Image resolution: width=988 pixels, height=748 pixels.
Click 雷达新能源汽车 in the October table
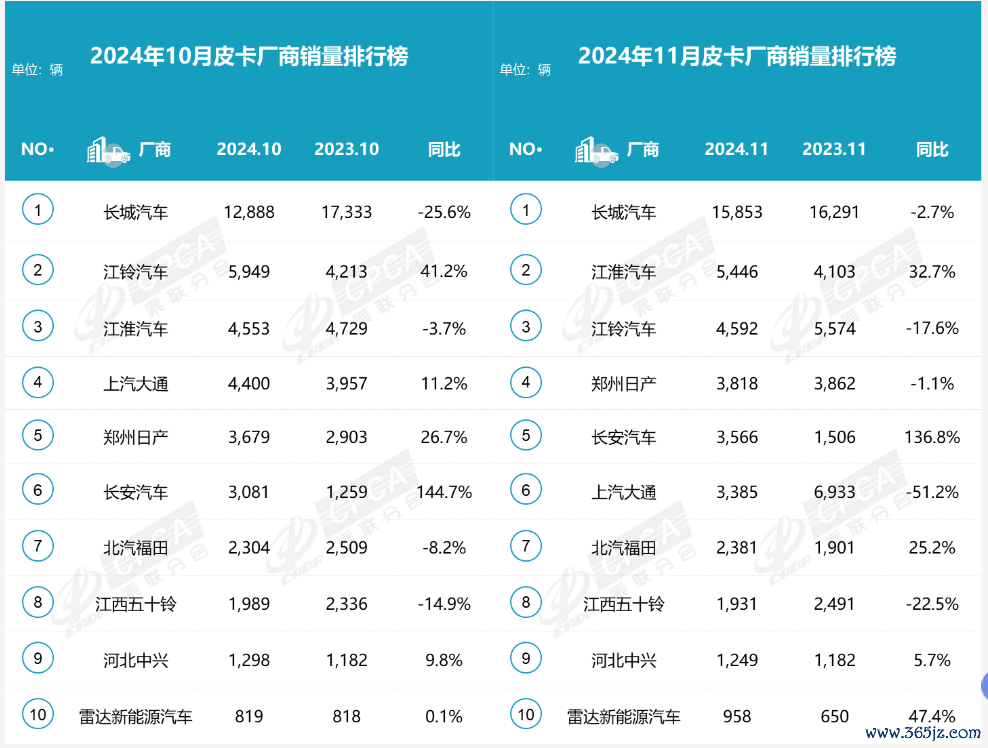(135, 717)
